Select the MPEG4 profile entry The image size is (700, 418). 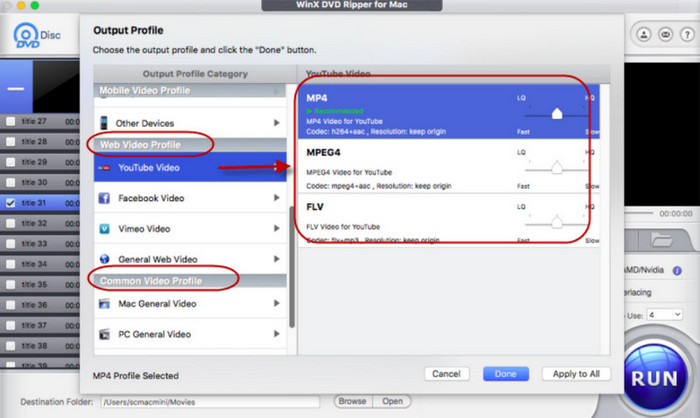click(x=449, y=166)
